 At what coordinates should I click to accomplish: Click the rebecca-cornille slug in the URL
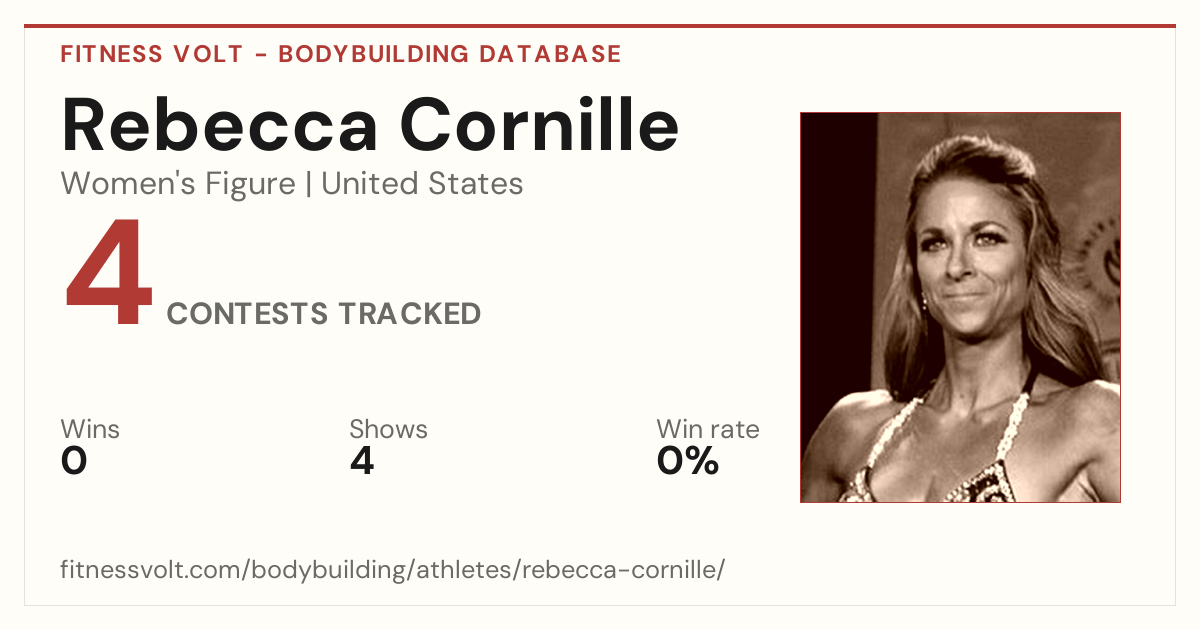(x=618, y=570)
